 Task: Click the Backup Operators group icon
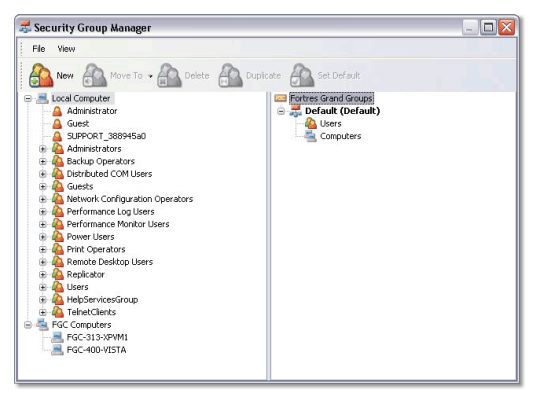click(x=58, y=161)
